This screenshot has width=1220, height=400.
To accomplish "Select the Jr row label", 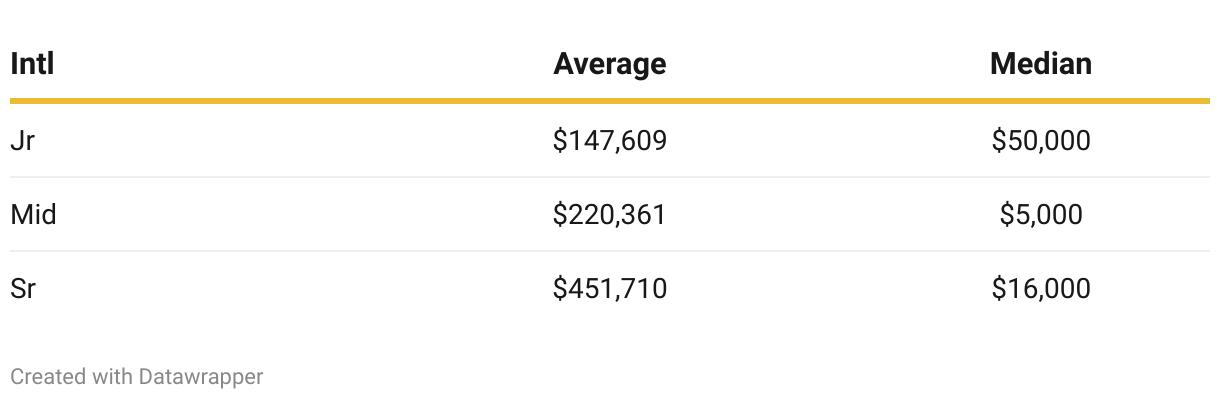I will (x=23, y=141).
